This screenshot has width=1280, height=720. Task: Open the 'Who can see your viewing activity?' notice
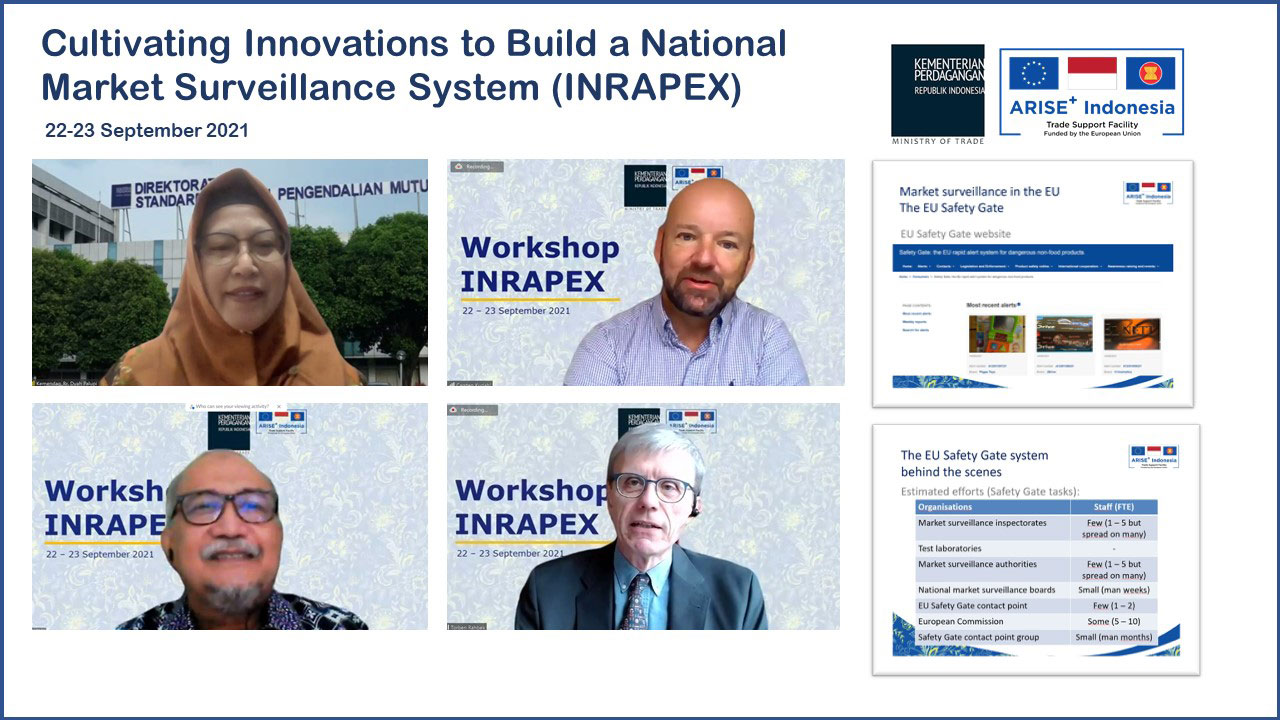click(230, 407)
